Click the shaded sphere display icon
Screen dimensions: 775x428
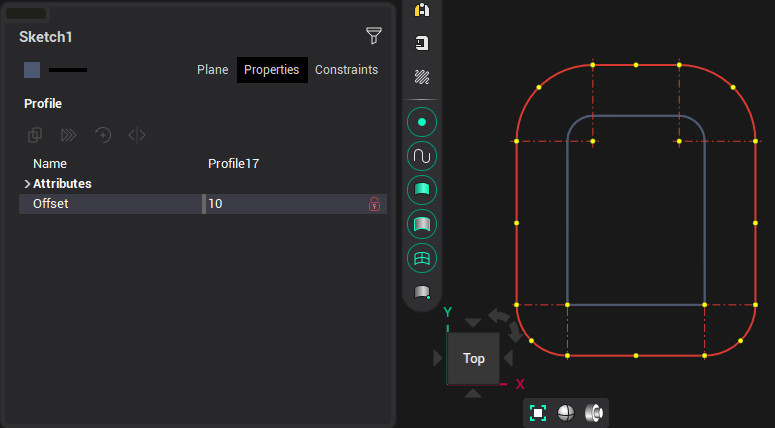[x=565, y=413]
